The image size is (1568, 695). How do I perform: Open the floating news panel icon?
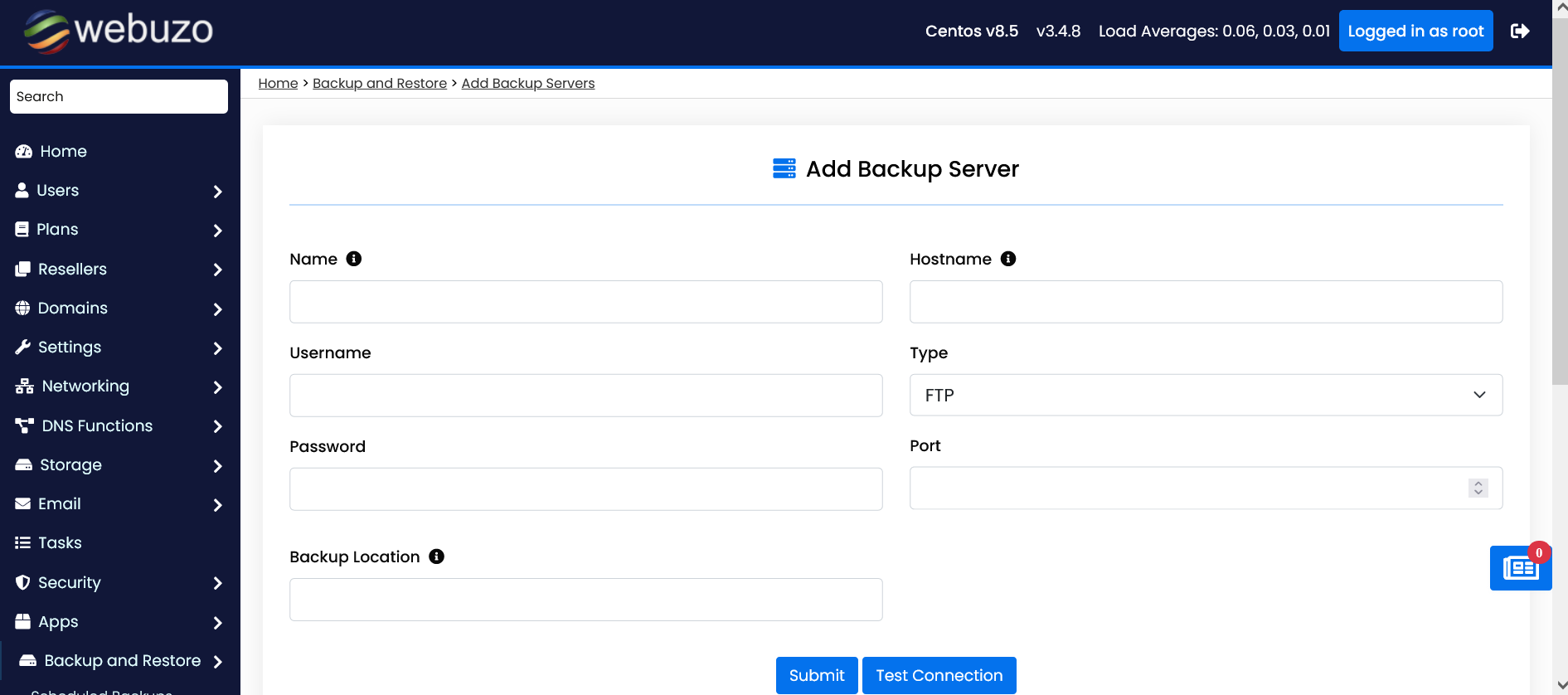pos(1520,568)
